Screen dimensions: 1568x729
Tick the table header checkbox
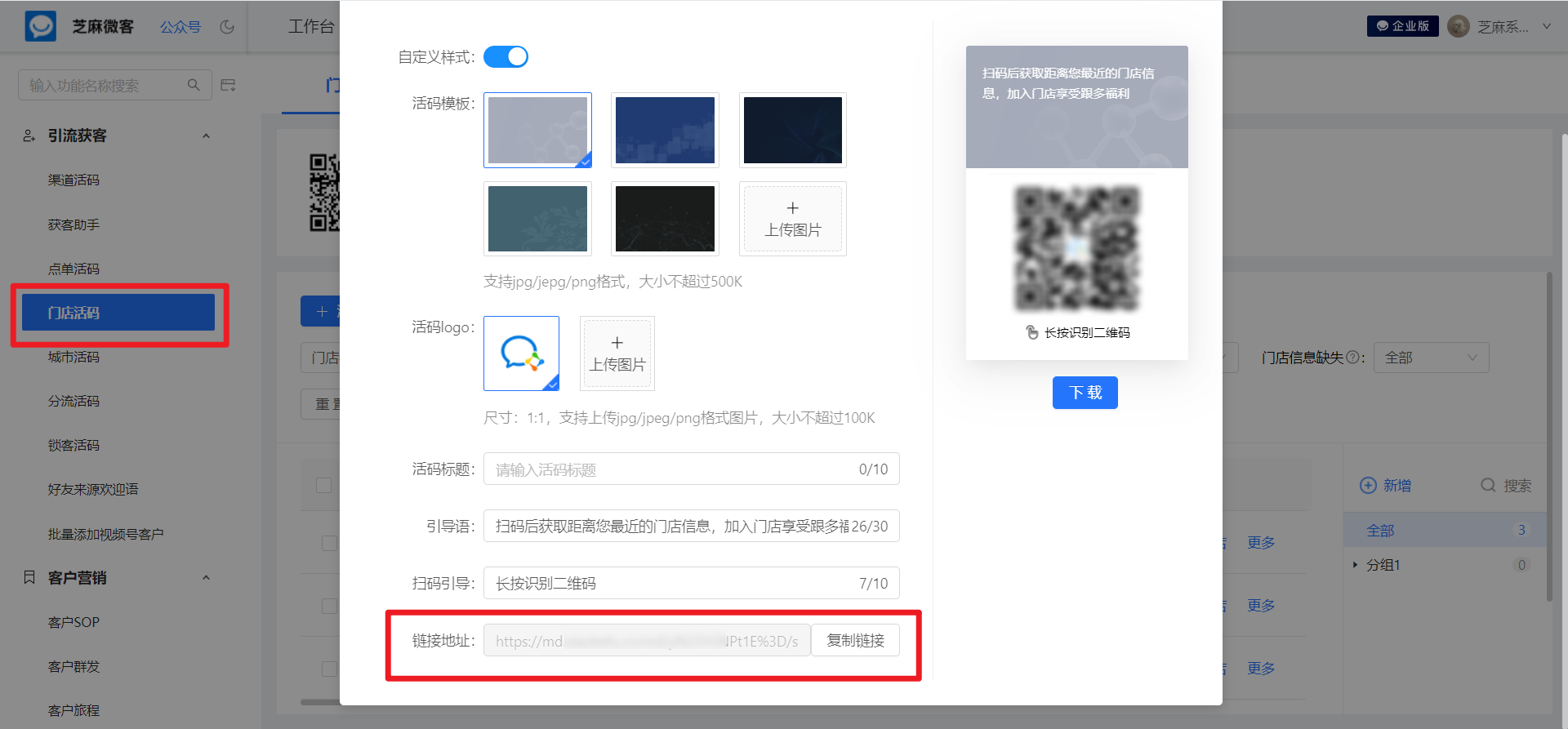(323, 485)
